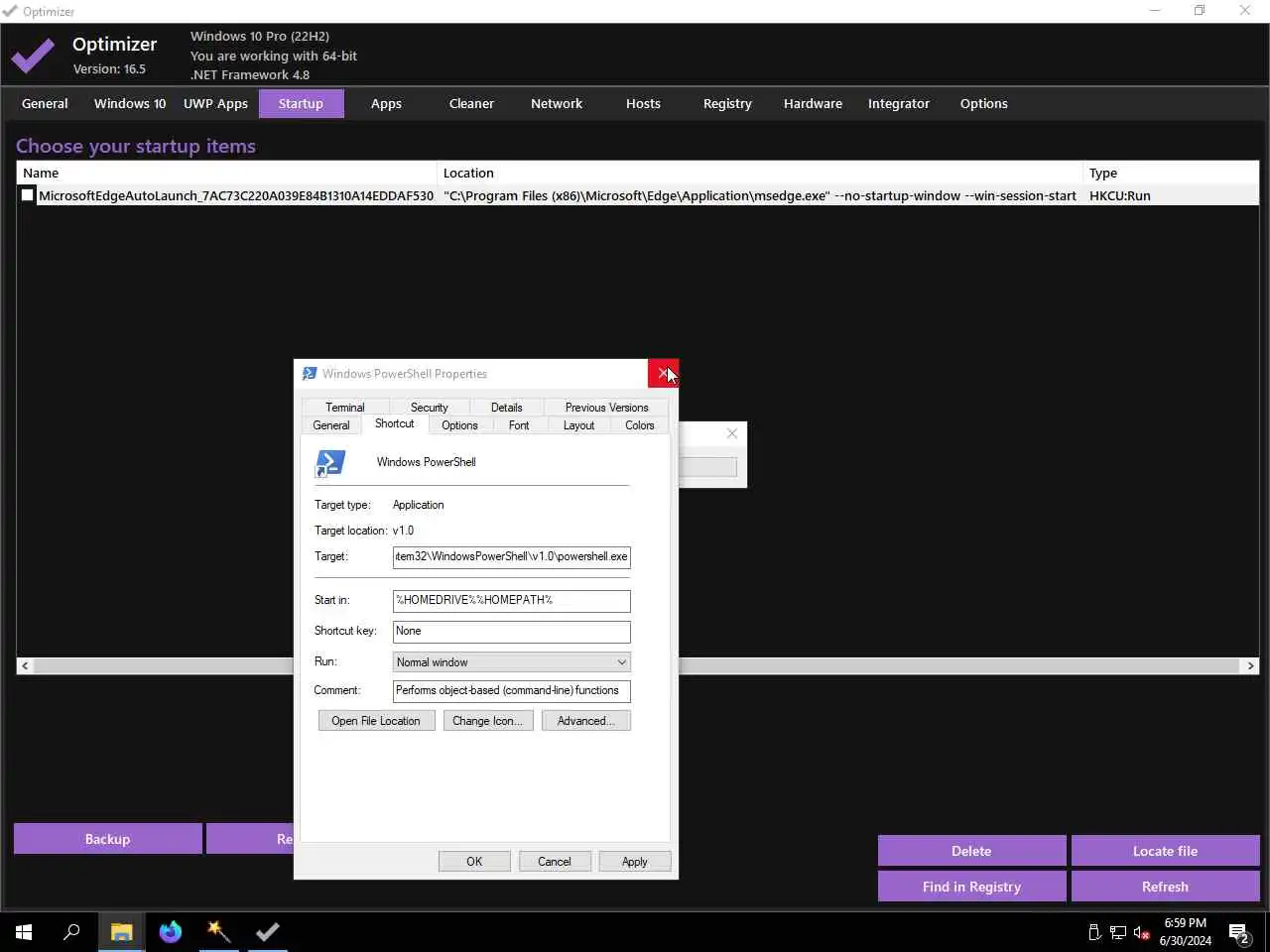Open Options tab in Properties dialog
The image size is (1270, 952).
pyautogui.click(x=459, y=425)
